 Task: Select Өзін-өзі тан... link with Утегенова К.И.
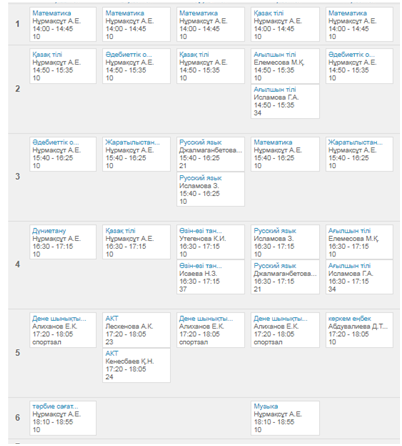pos(200,231)
